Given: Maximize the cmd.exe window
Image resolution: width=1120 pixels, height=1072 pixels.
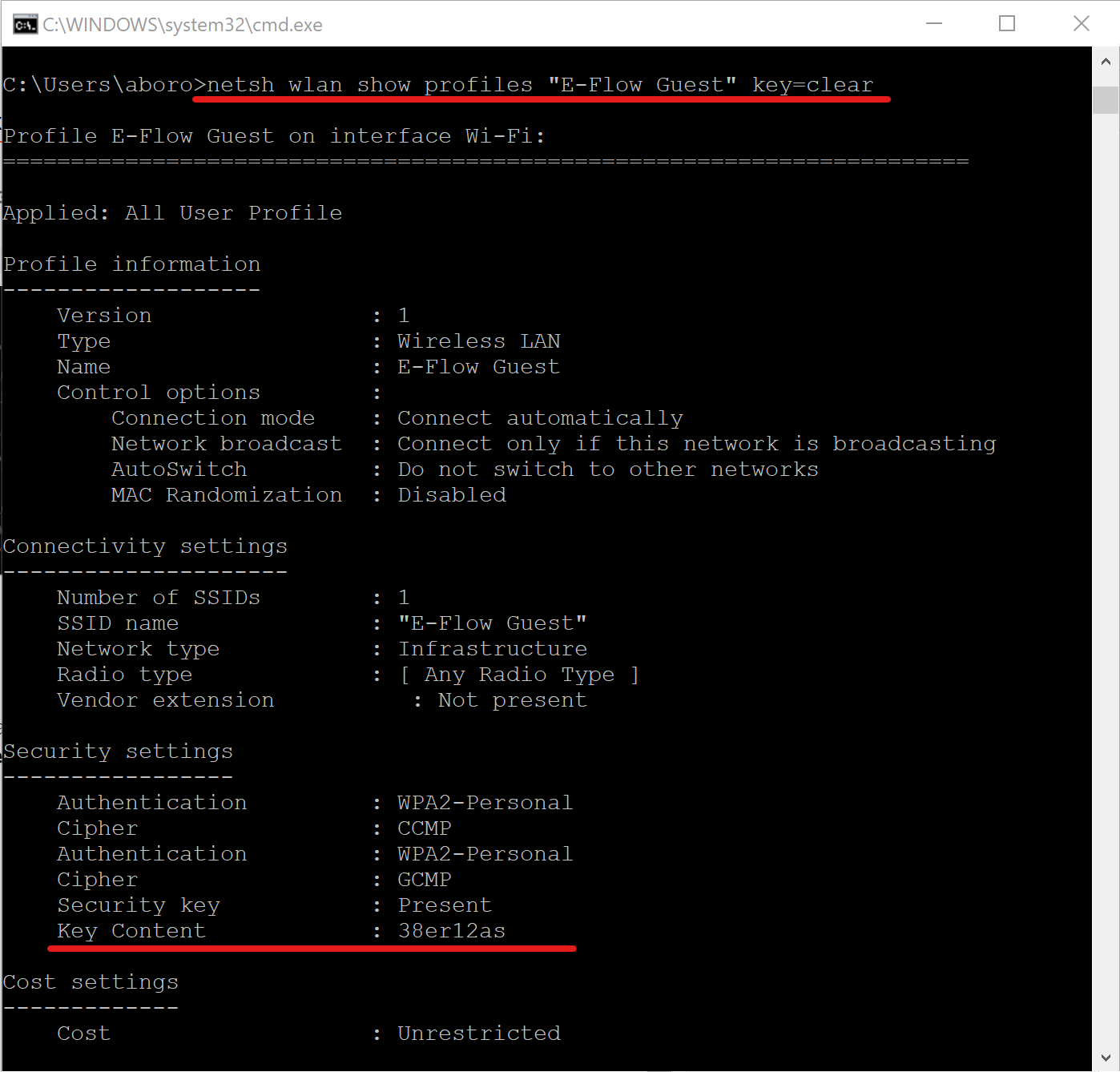Looking at the screenshot, I should tap(1007, 24).
